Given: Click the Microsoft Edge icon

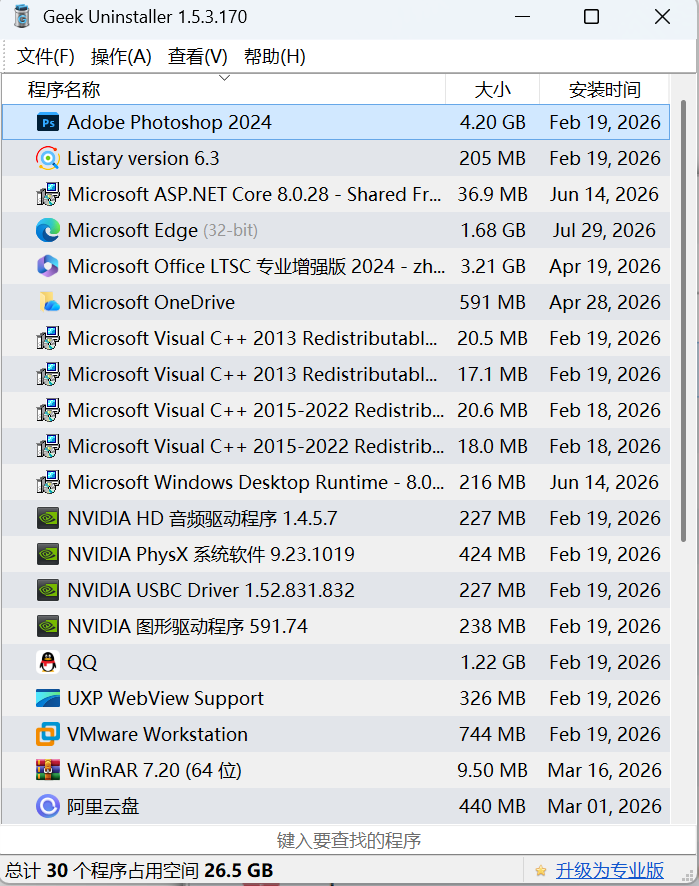Looking at the screenshot, I should click(48, 231).
